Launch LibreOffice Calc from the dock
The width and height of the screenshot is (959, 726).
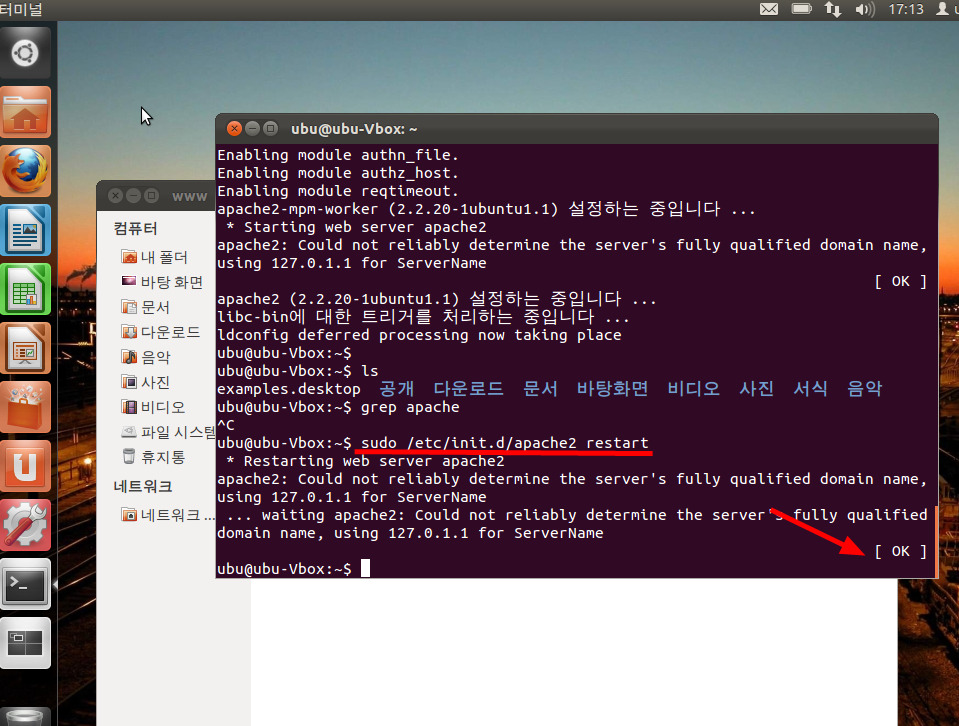click(26, 290)
